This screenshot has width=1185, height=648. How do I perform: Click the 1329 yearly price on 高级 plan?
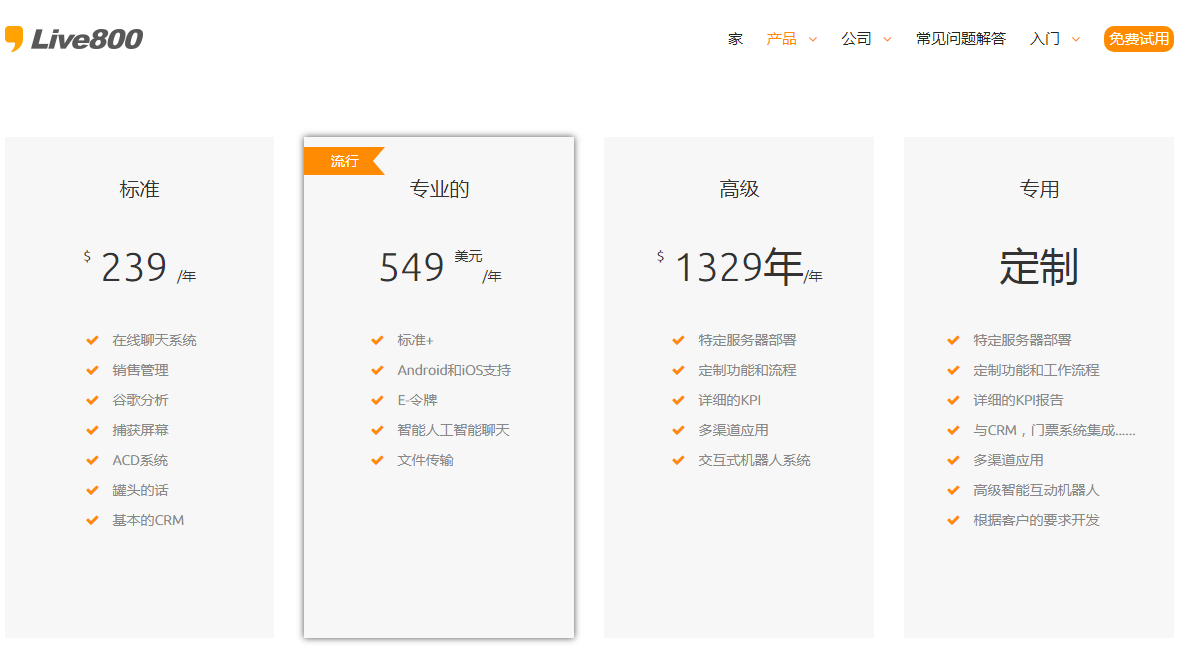pos(718,268)
